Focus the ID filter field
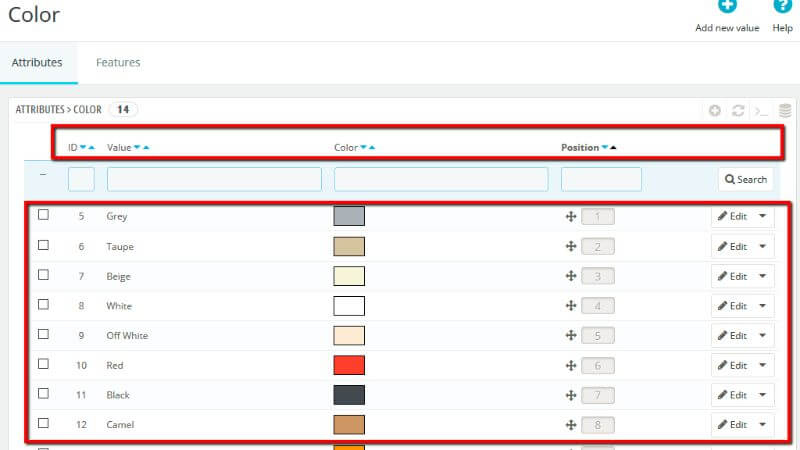This screenshot has width=800, height=450. (81, 179)
